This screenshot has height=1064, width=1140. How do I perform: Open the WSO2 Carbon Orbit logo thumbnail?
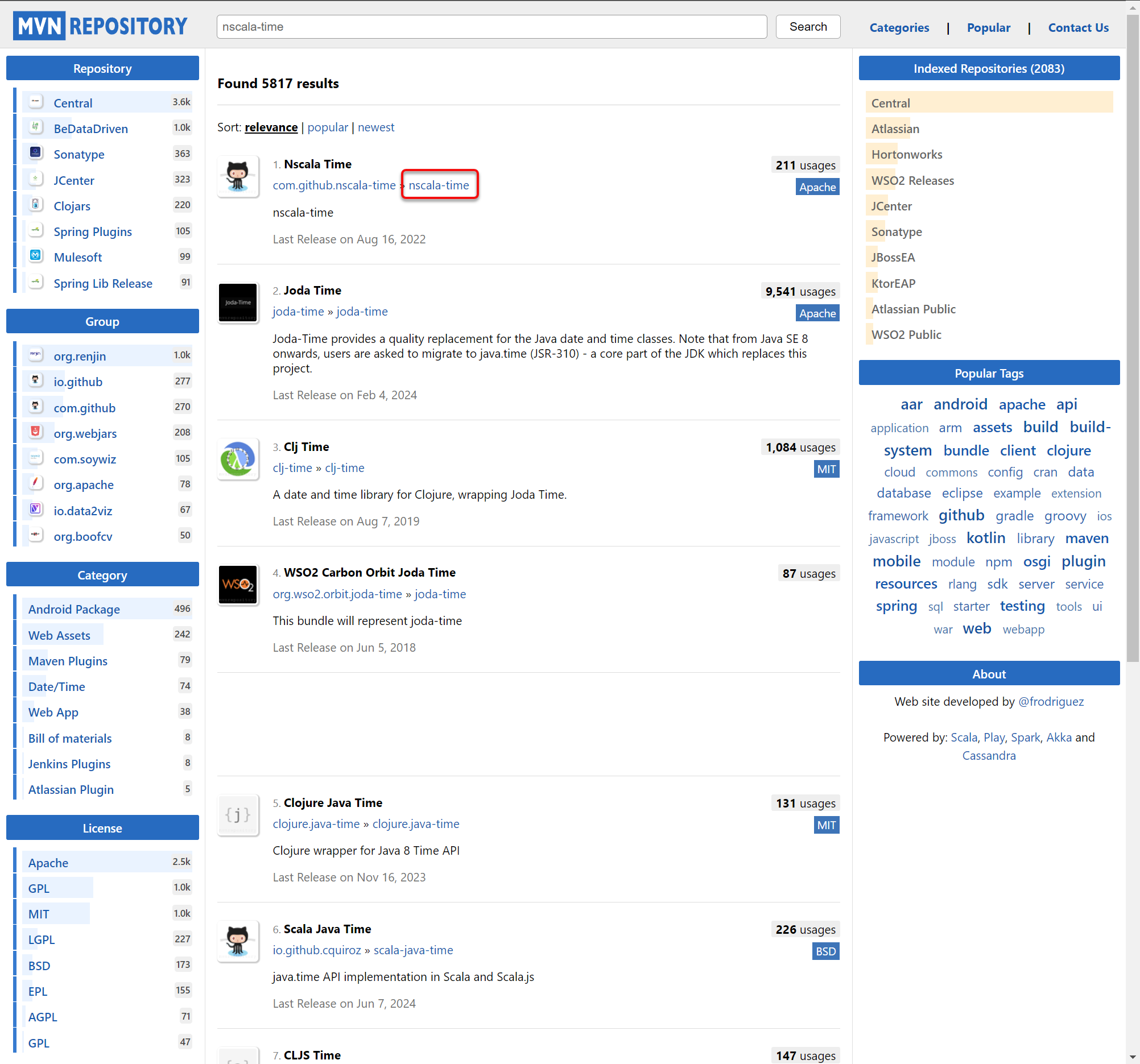pyautogui.click(x=238, y=585)
